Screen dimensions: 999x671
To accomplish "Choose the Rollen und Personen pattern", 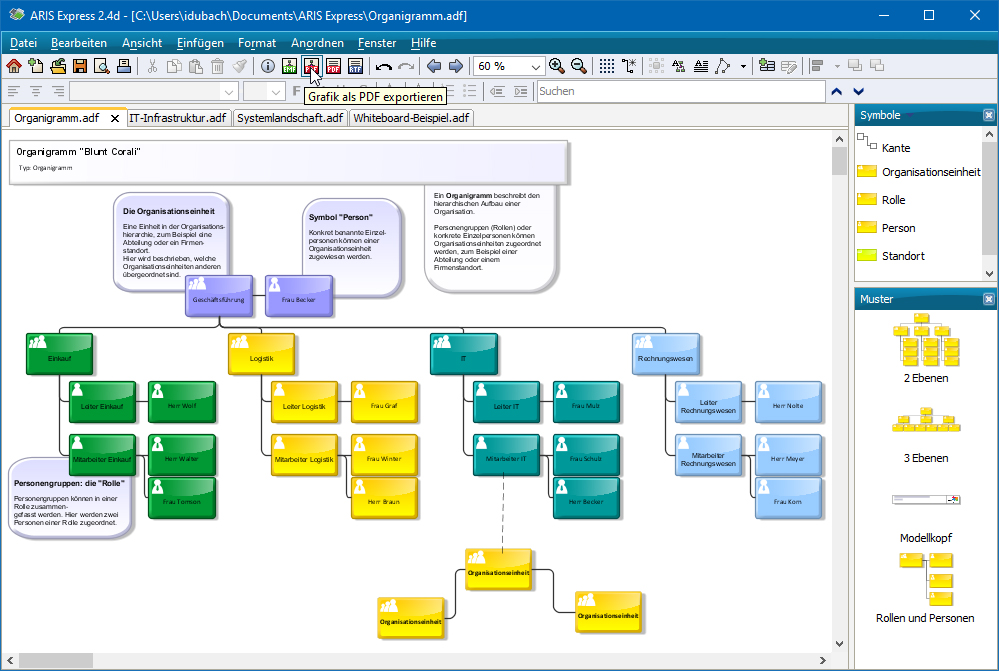I will point(926,579).
